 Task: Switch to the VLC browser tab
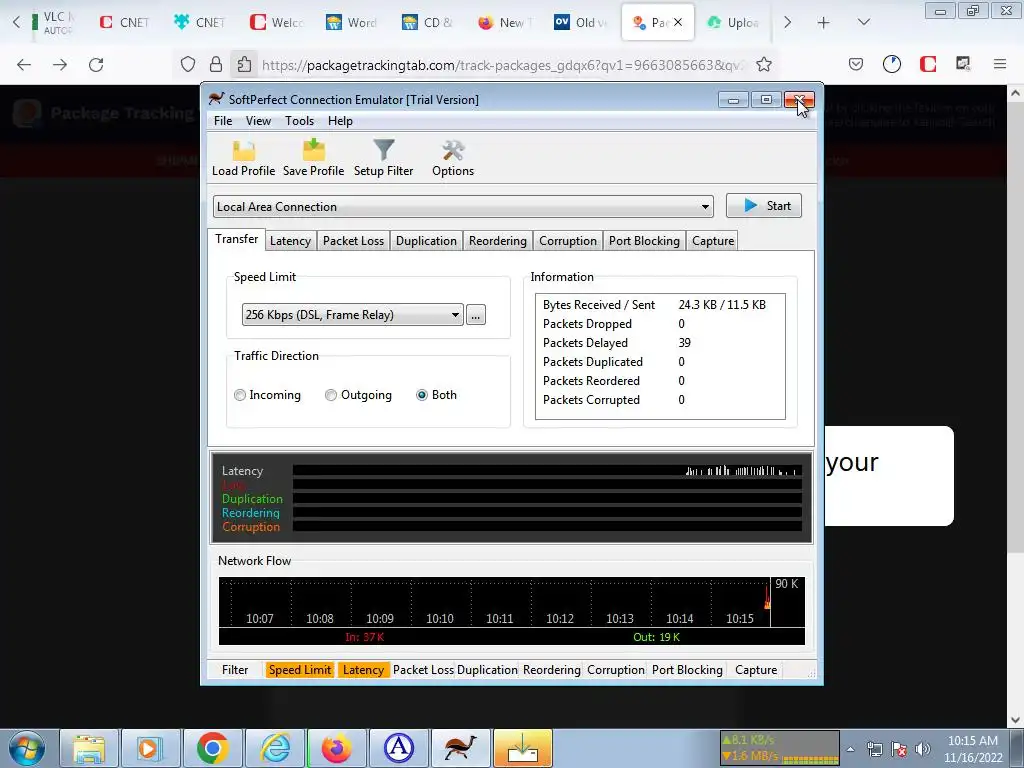click(x=54, y=22)
